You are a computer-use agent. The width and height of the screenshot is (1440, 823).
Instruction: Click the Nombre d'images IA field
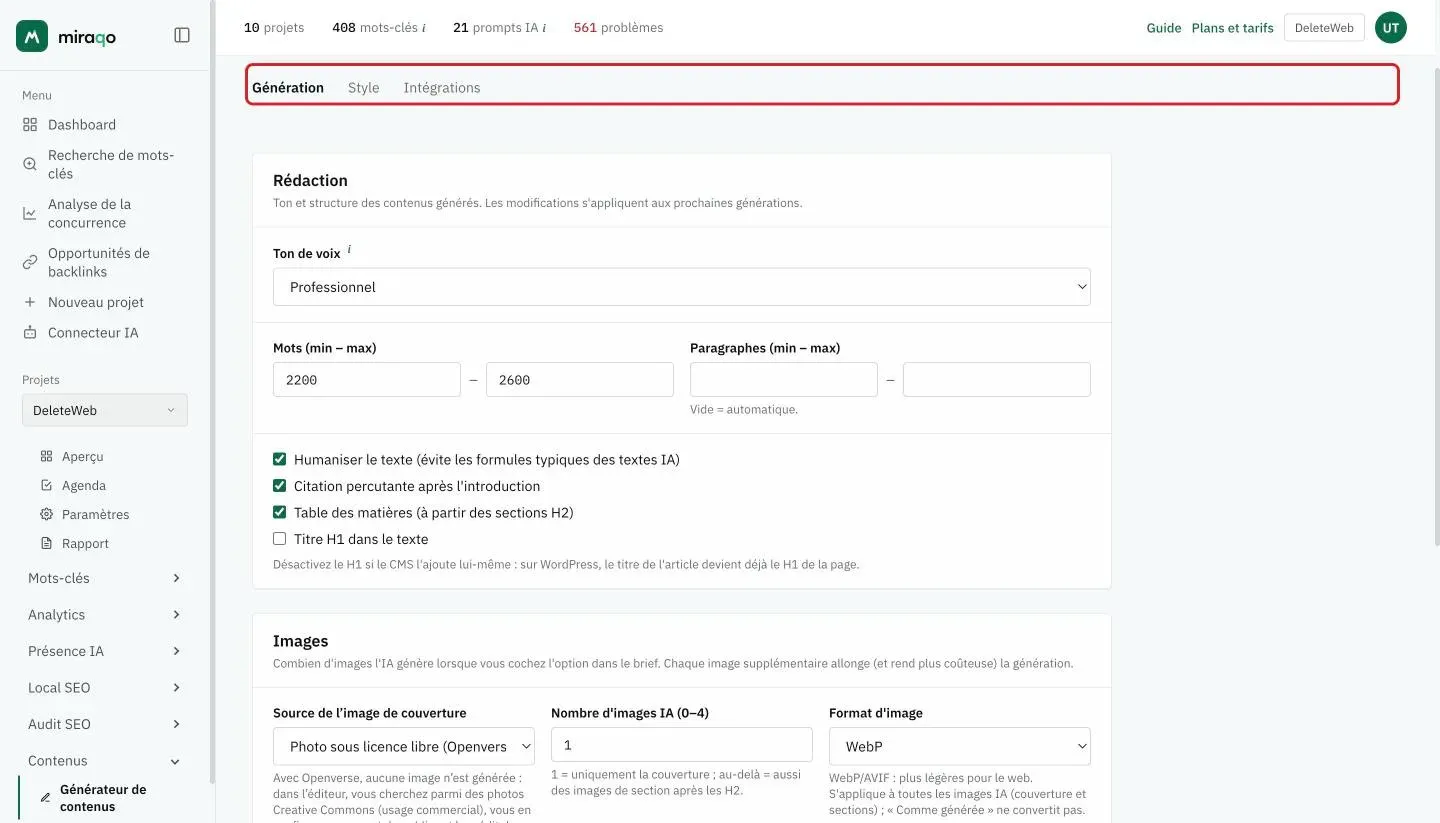(x=682, y=745)
